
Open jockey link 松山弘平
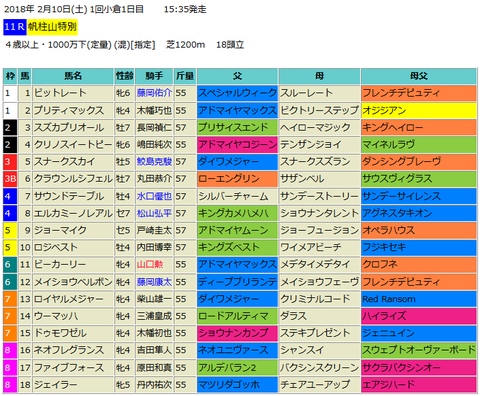click(154, 213)
